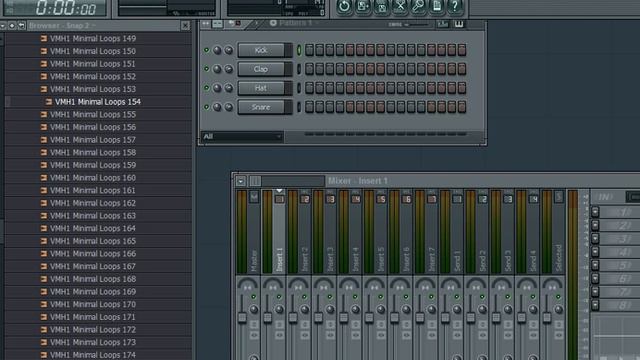Click the Master track volume fader
The width and height of the screenshot is (640, 360).
(242, 318)
